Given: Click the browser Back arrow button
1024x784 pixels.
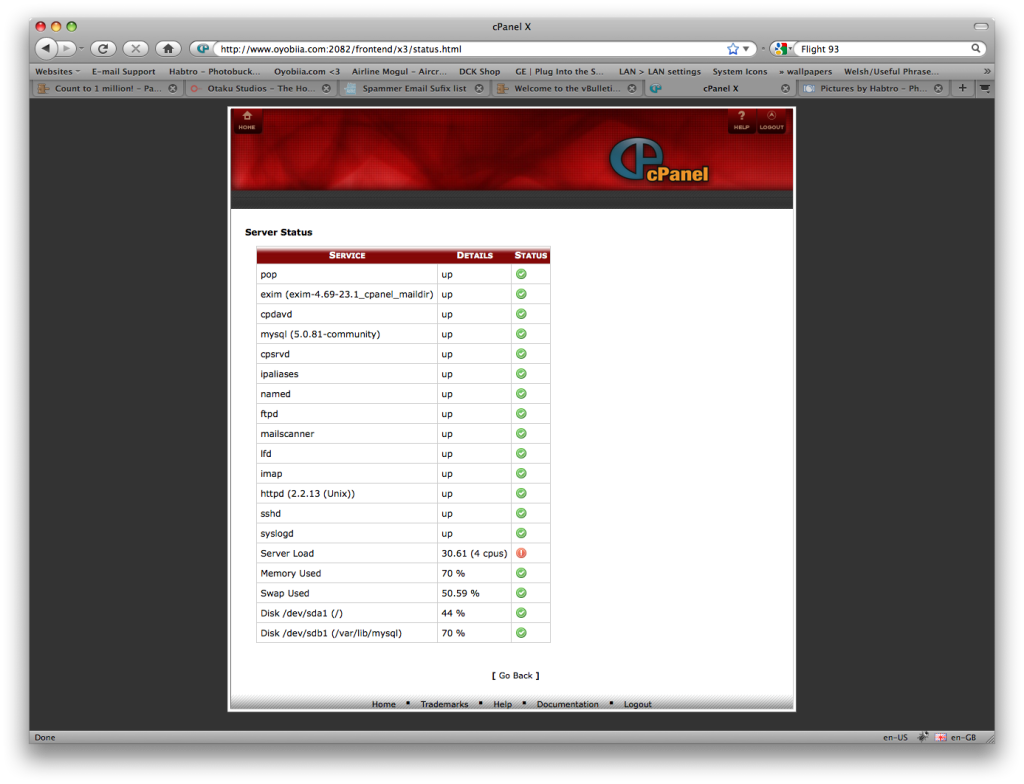Looking at the screenshot, I should coord(46,48).
